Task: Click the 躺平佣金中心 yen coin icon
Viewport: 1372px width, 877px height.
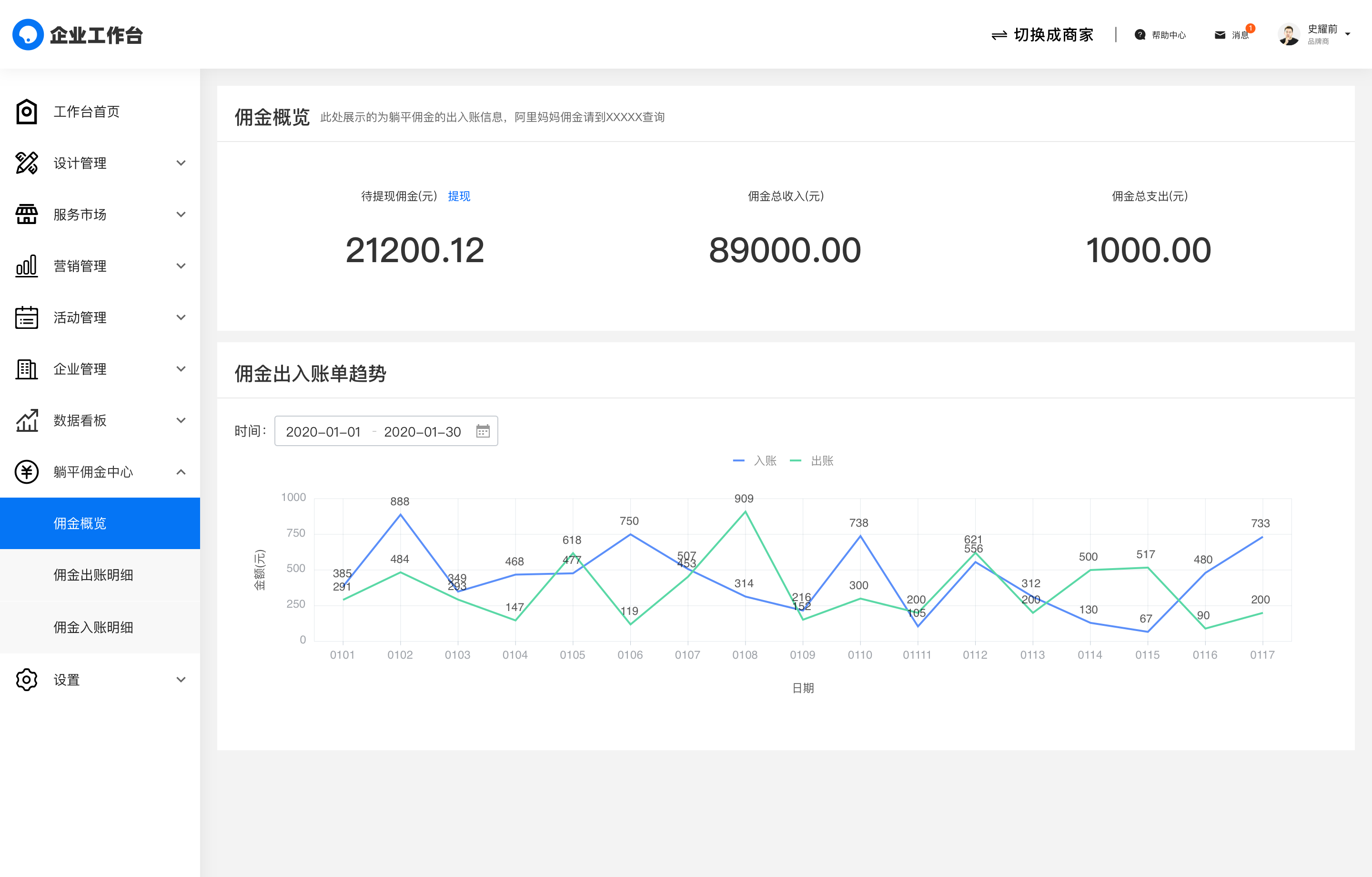Action: (x=26, y=471)
